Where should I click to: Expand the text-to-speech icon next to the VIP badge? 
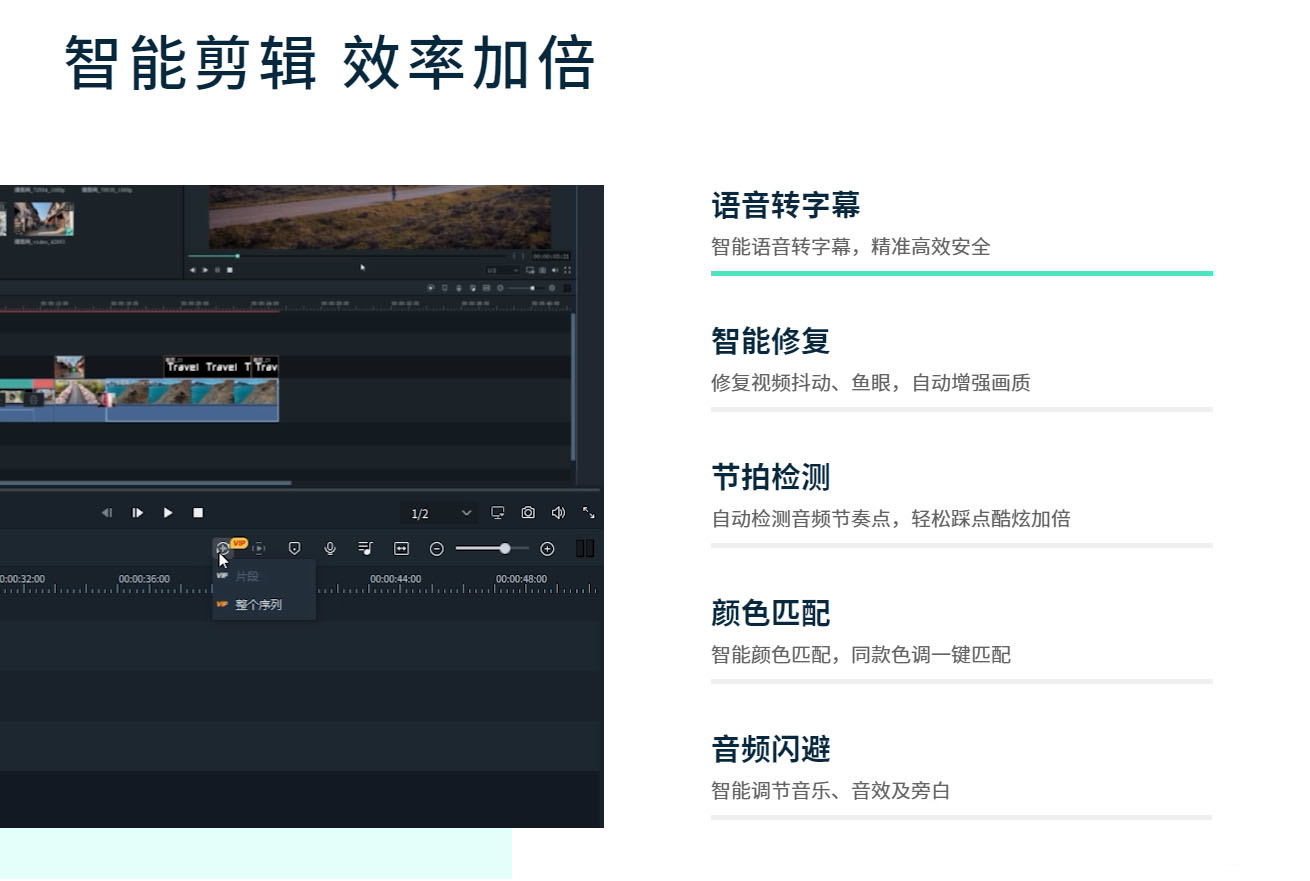point(259,548)
